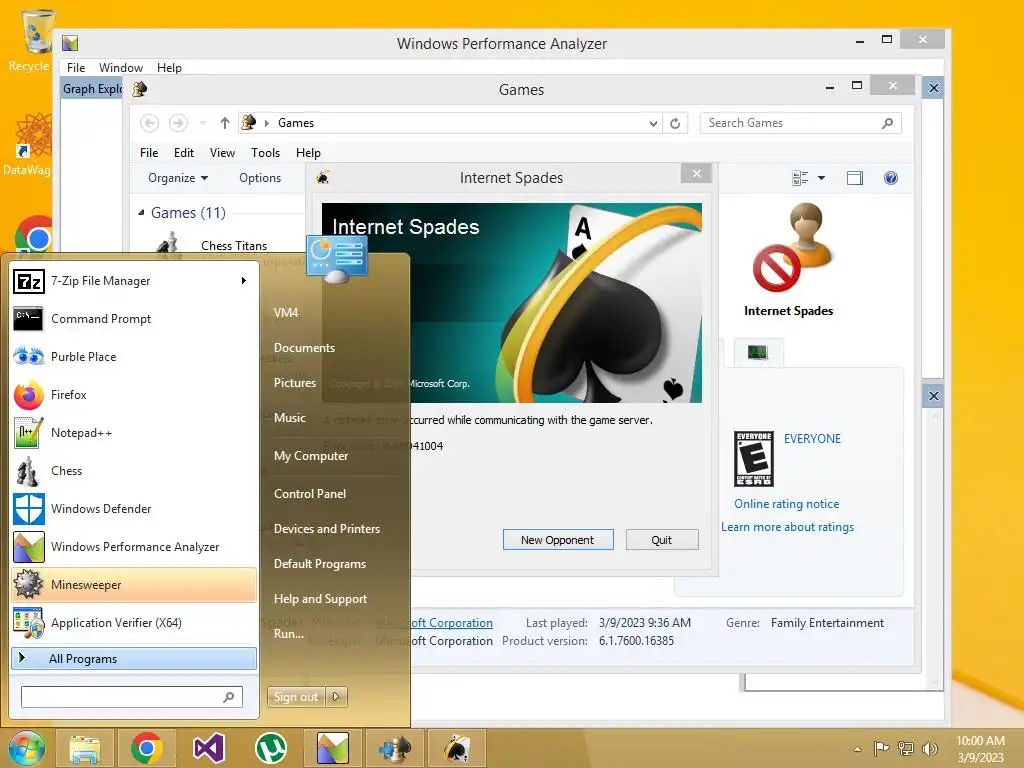The image size is (1024, 768).
Task: Open network icon in system tray
Action: click(x=906, y=749)
